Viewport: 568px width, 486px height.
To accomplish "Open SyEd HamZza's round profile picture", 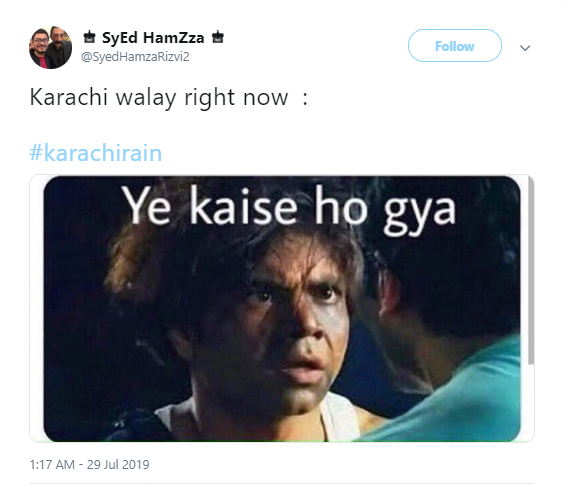I will [x=50, y=47].
